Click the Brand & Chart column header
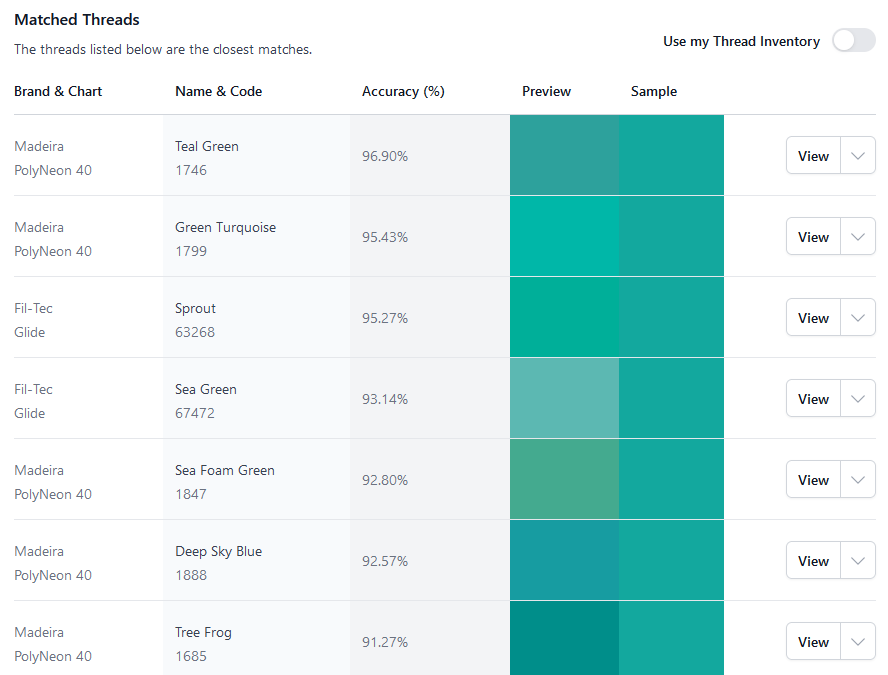This screenshot has height=675, width=888. pyautogui.click(x=58, y=91)
